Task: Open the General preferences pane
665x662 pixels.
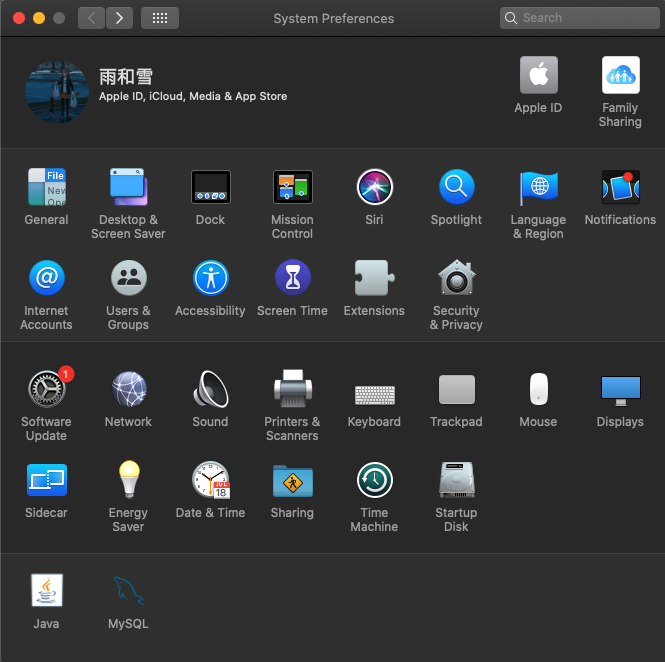Action: point(46,187)
